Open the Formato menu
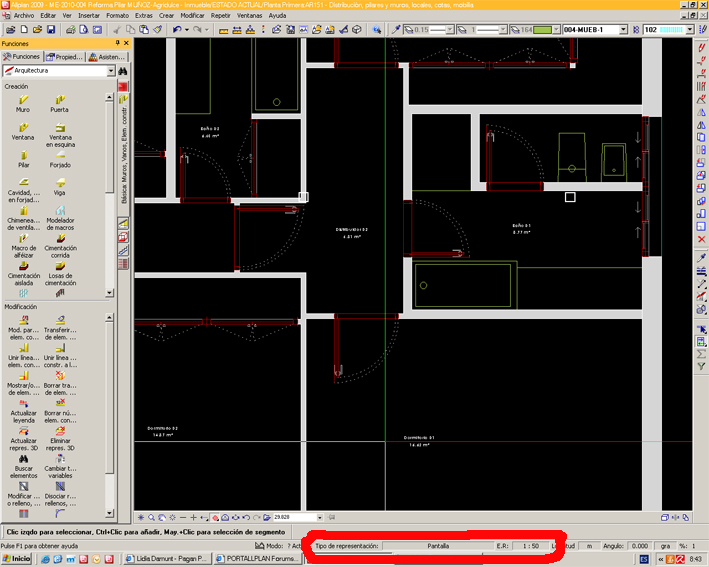 pyautogui.click(x=118, y=15)
